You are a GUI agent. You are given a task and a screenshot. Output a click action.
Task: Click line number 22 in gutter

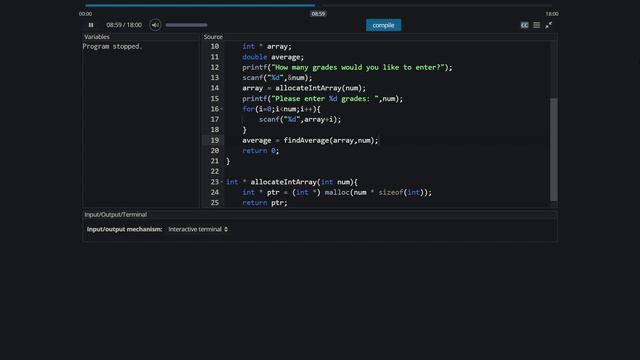215,171
